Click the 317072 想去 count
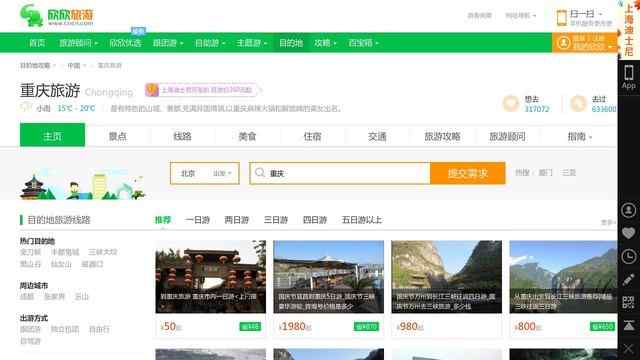 (537, 109)
